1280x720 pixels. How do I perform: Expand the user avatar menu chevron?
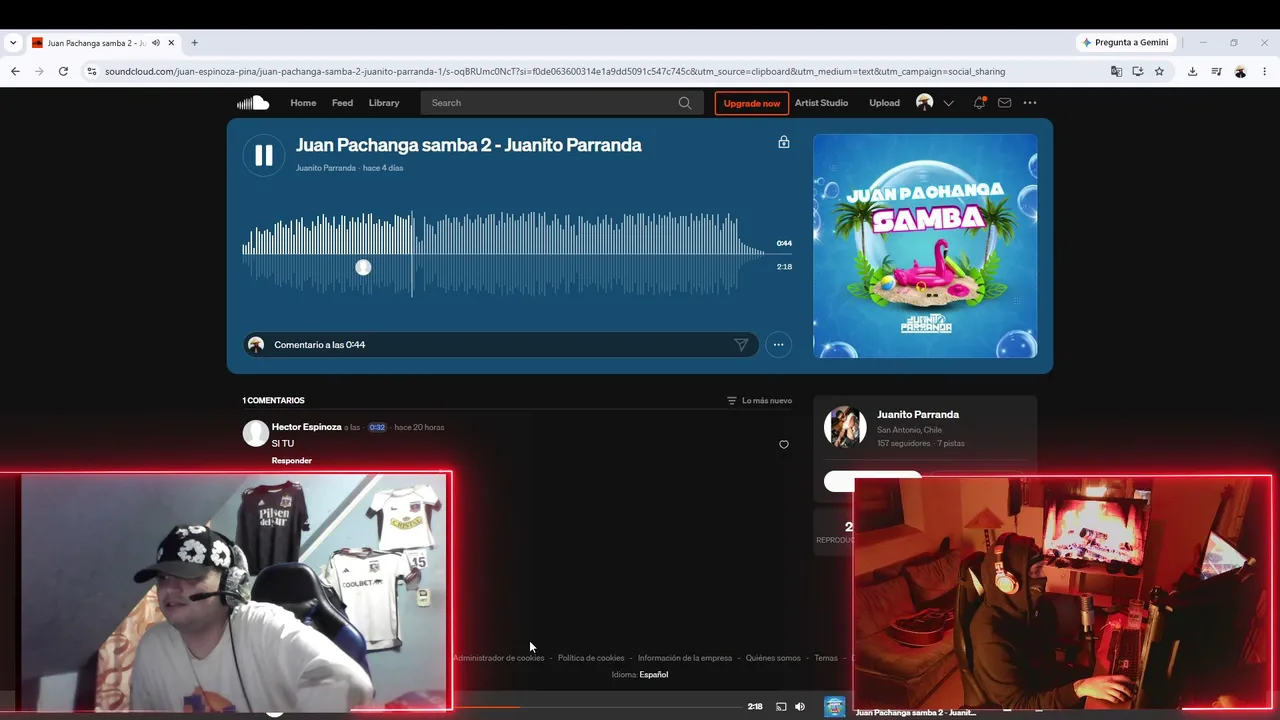pyautogui.click(x=948, y=103)
